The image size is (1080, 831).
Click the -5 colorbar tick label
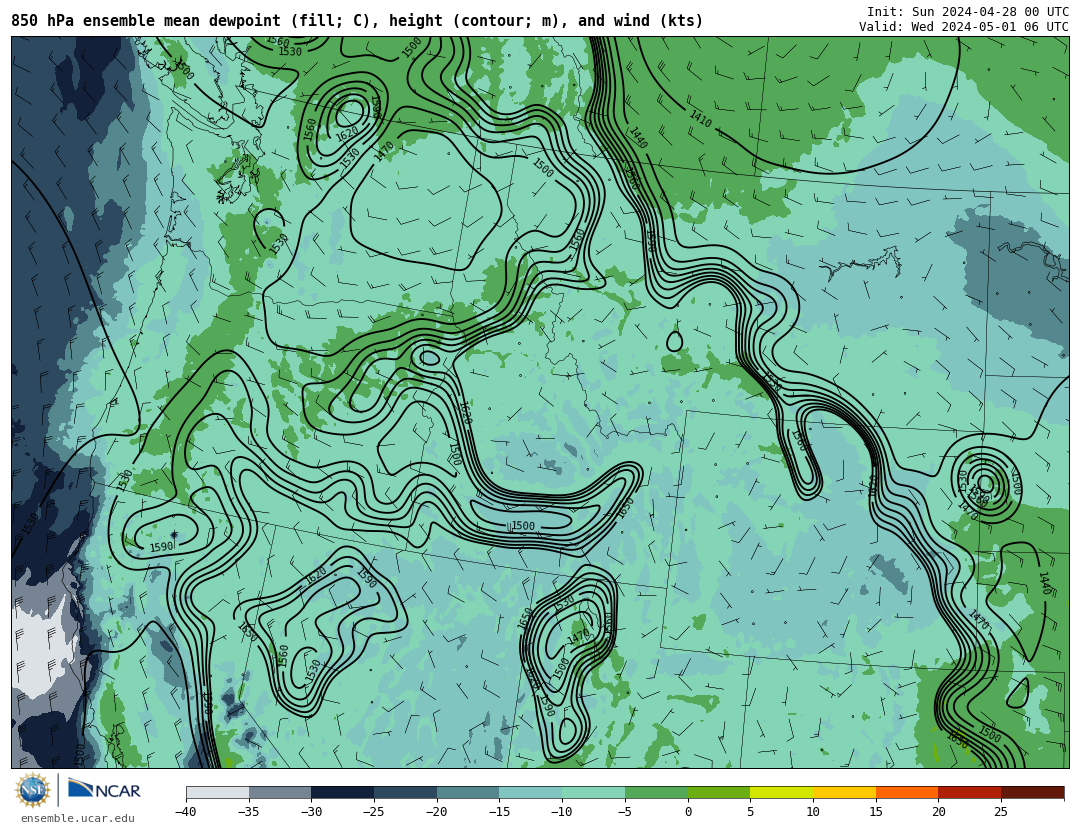624,812
